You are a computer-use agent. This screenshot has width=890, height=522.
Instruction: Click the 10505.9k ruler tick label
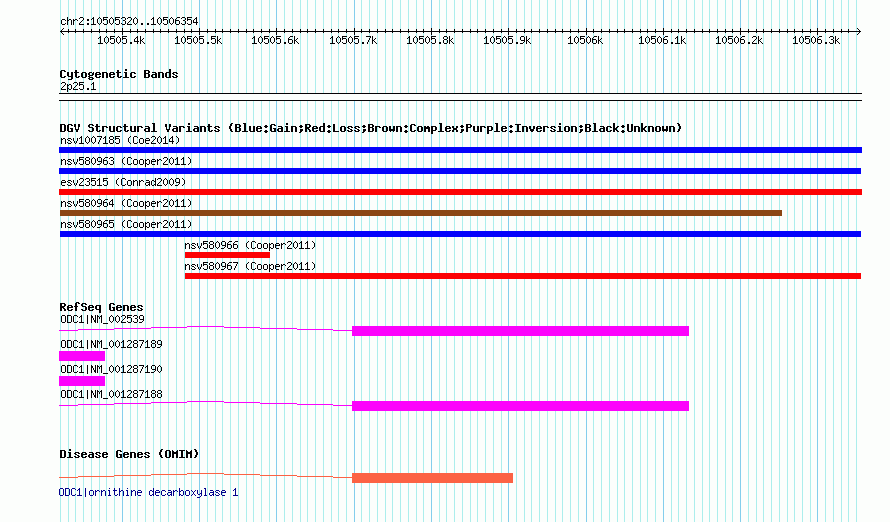tap(507, 40)
